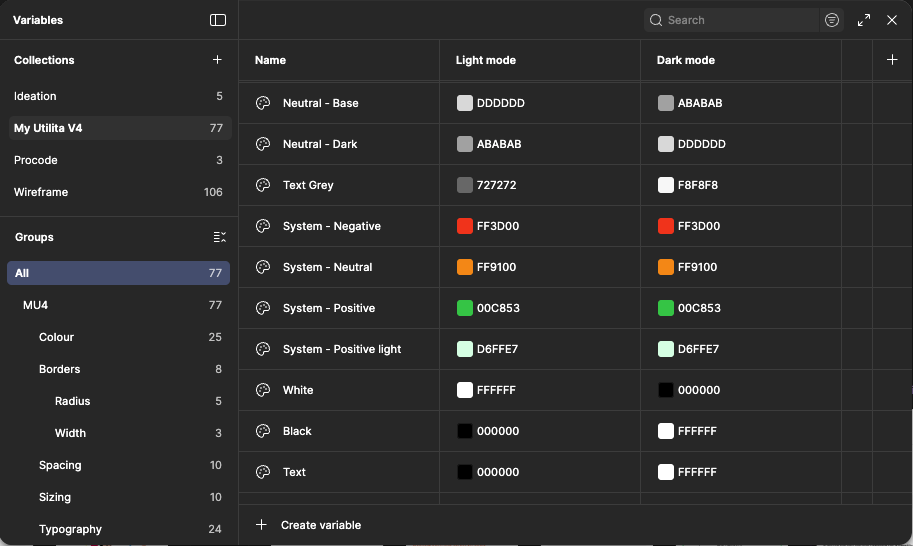Open System - Positive light mode green swatch

coord(465,308)
